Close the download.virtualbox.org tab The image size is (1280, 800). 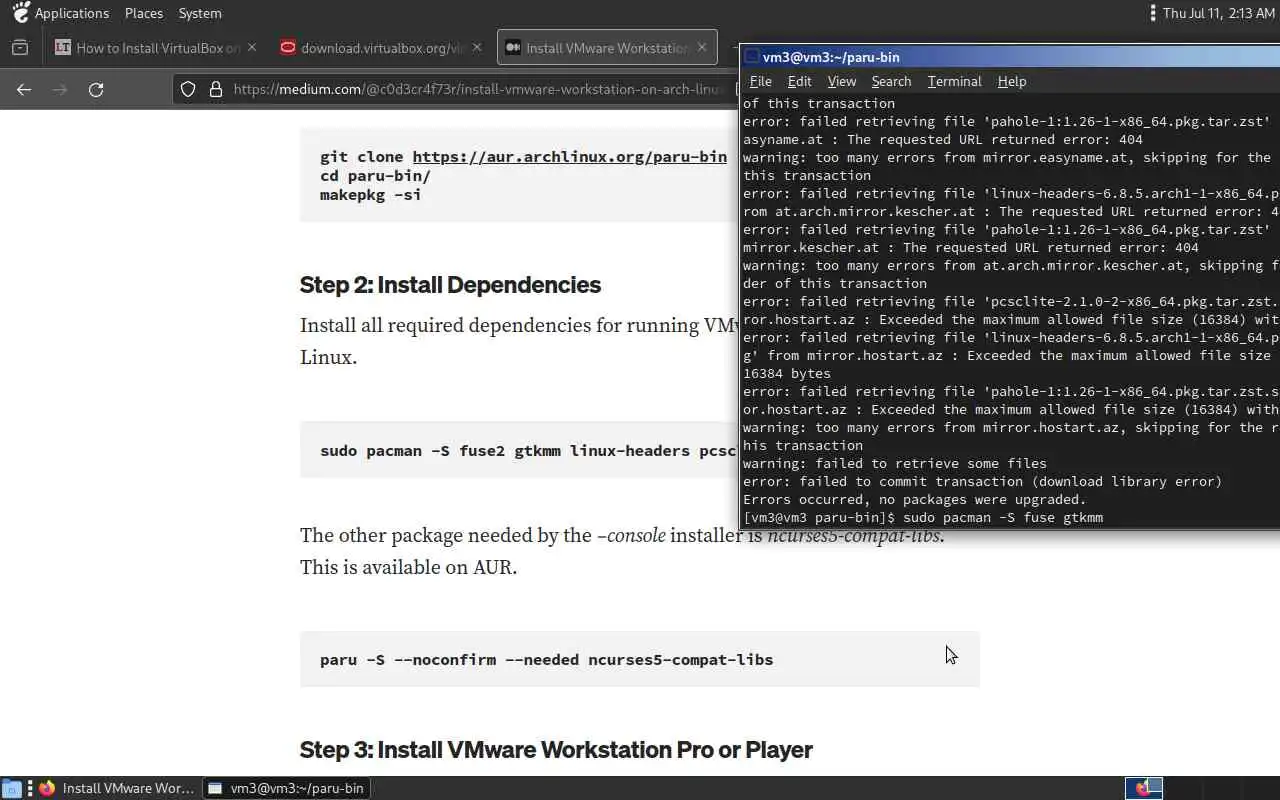477,47
